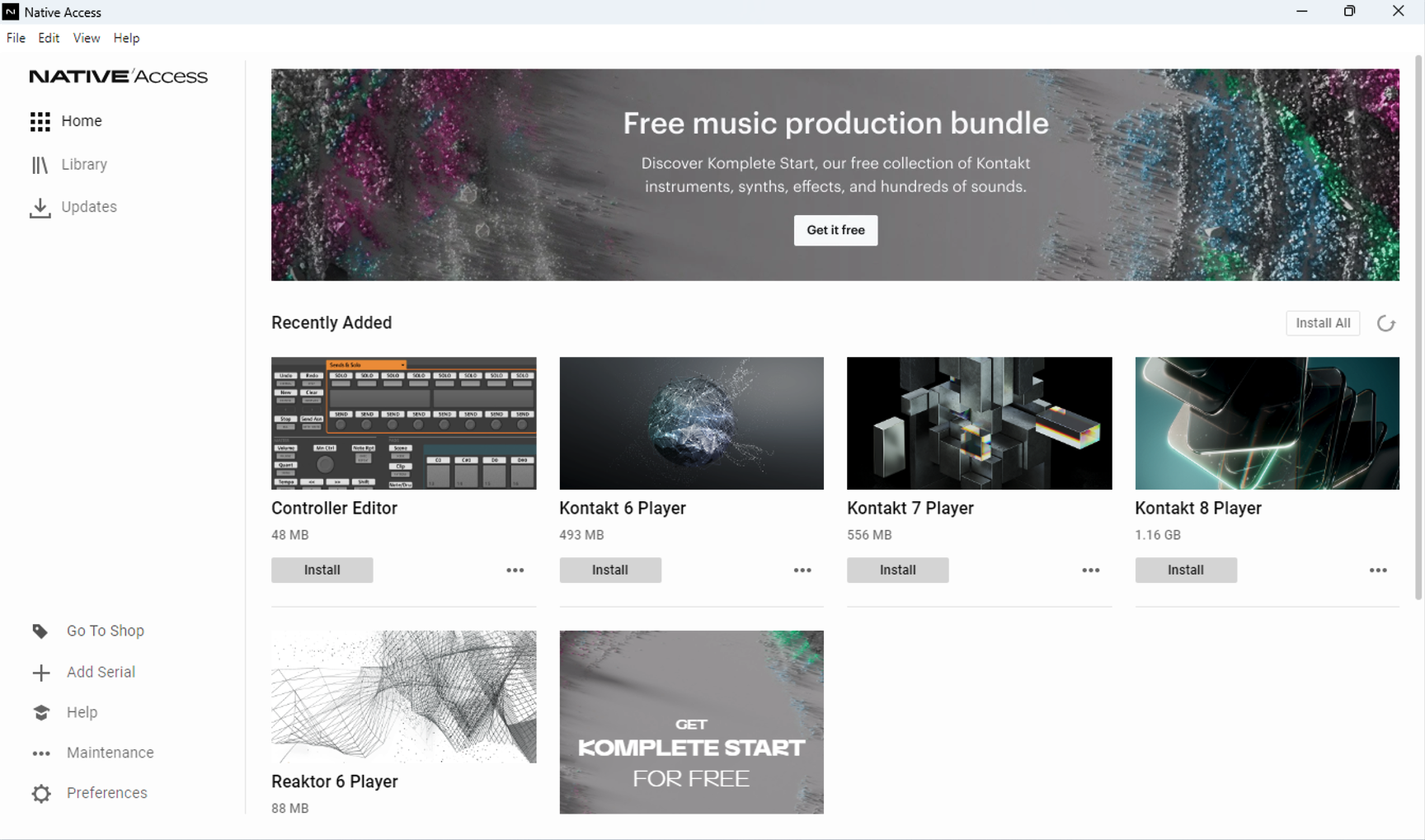
Task: Click the Kontakt 6 Player thumbnail image
Action: pyautogui.click(x=691, y=423)
